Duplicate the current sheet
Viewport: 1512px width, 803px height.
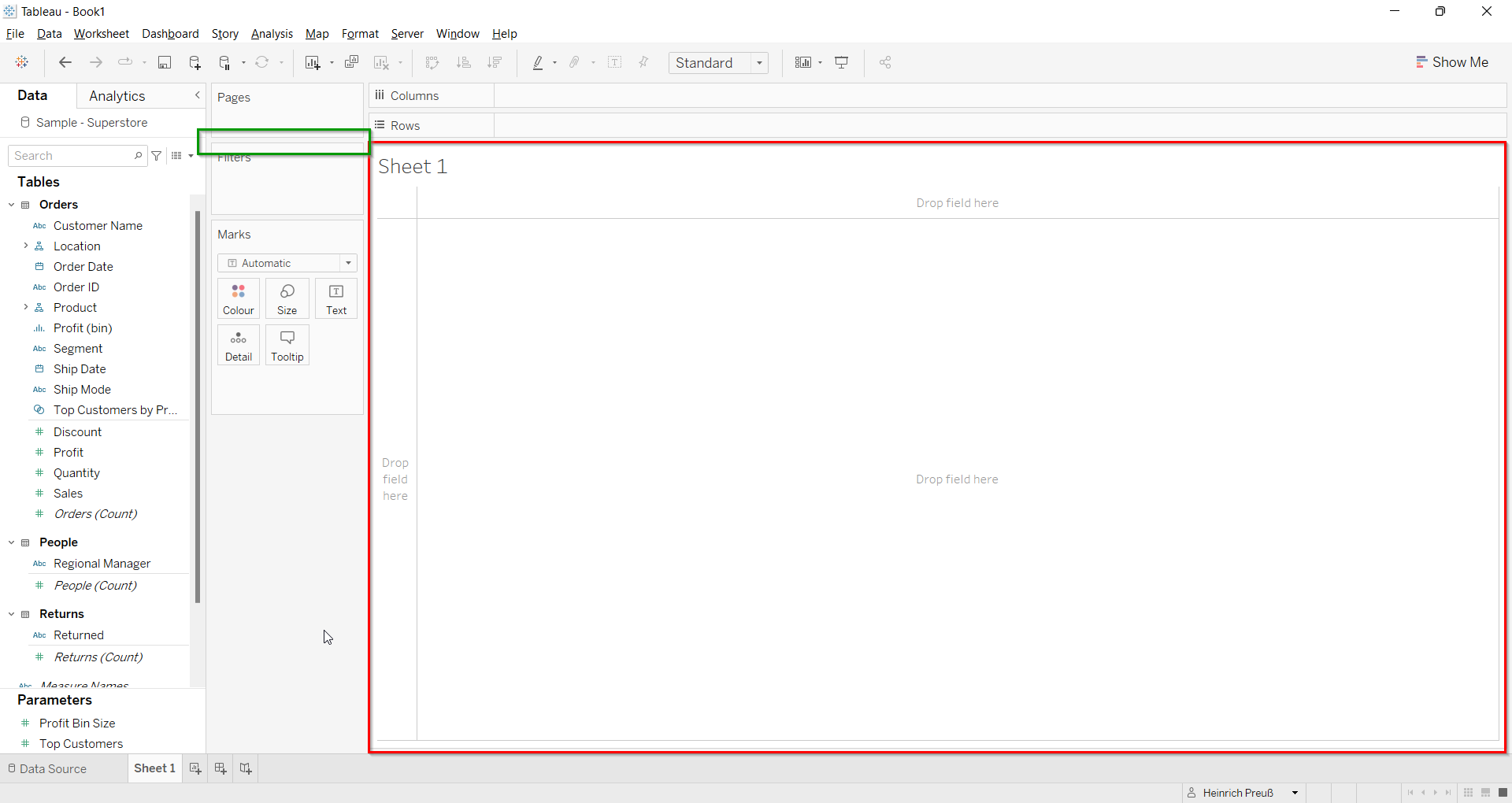pos(351,62)
